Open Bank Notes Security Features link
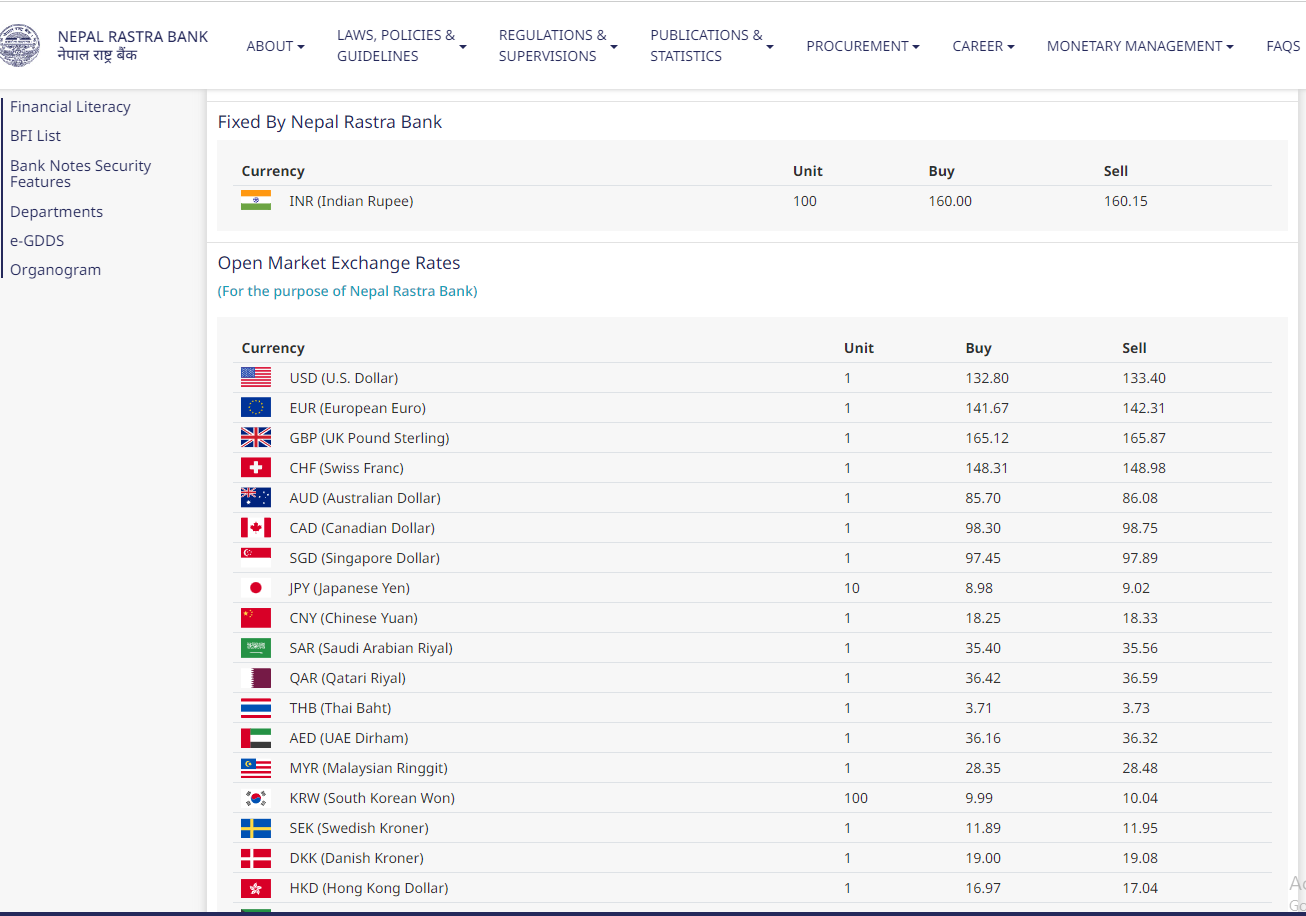This screenshot has width=1306, height=916. click(x=80, y=174)
